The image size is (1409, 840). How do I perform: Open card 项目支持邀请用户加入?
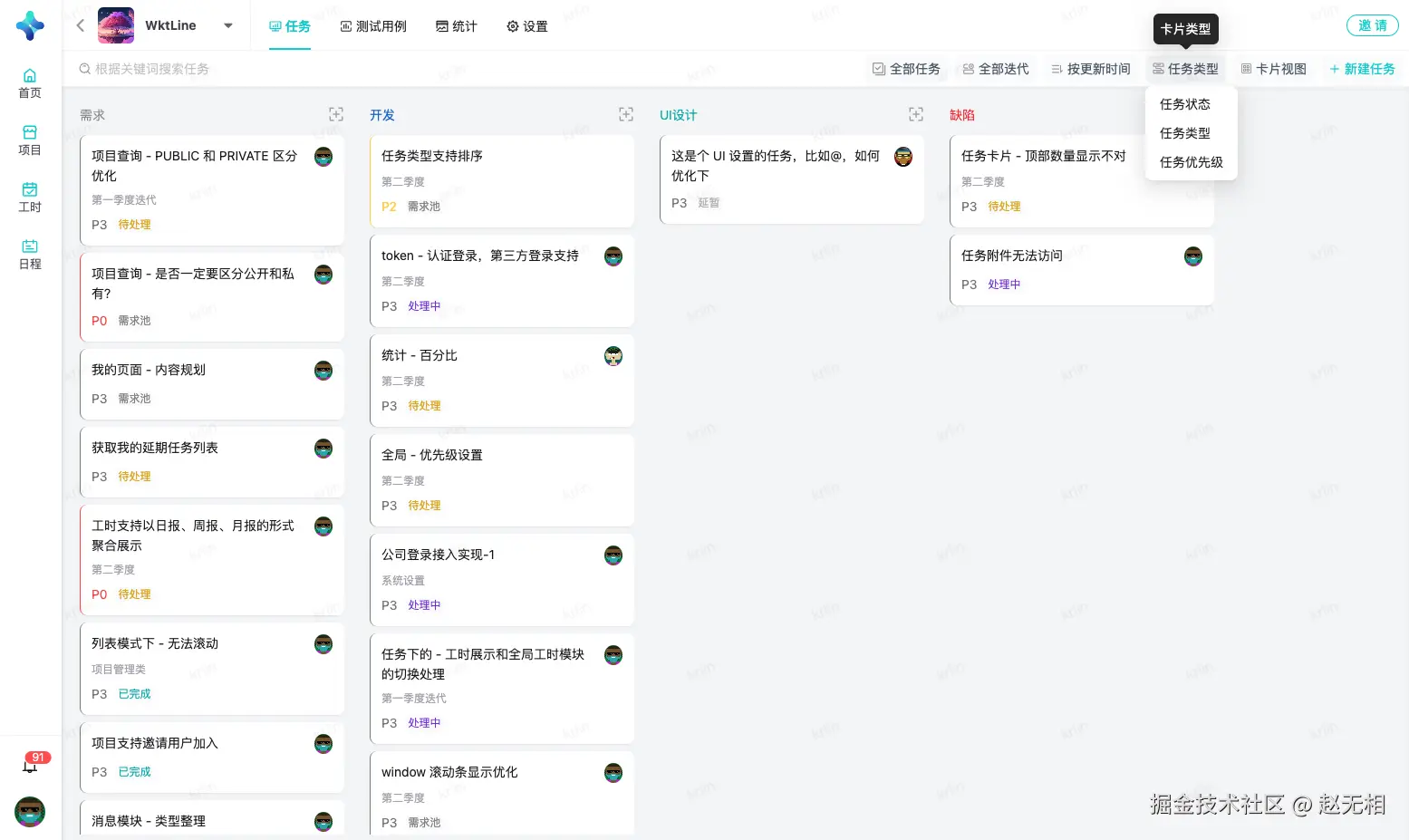(x=212, y=758)
